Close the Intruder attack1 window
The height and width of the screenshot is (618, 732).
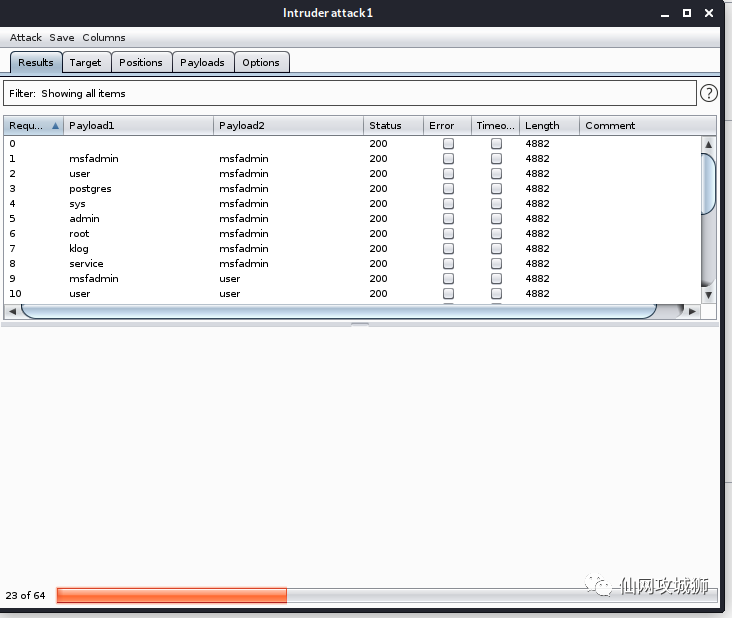709,13
